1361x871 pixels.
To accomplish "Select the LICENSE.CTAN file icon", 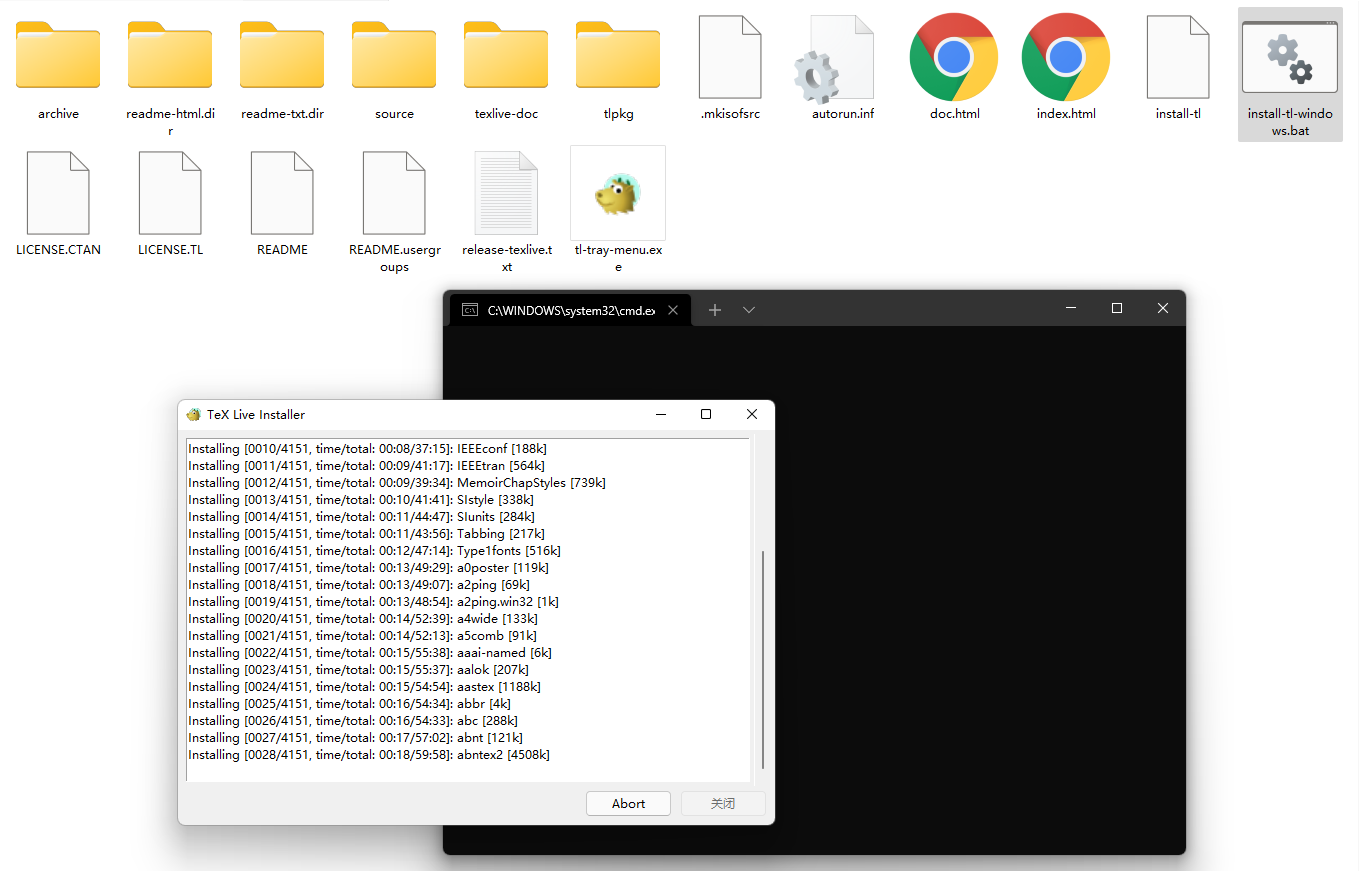I will [58, 193].
